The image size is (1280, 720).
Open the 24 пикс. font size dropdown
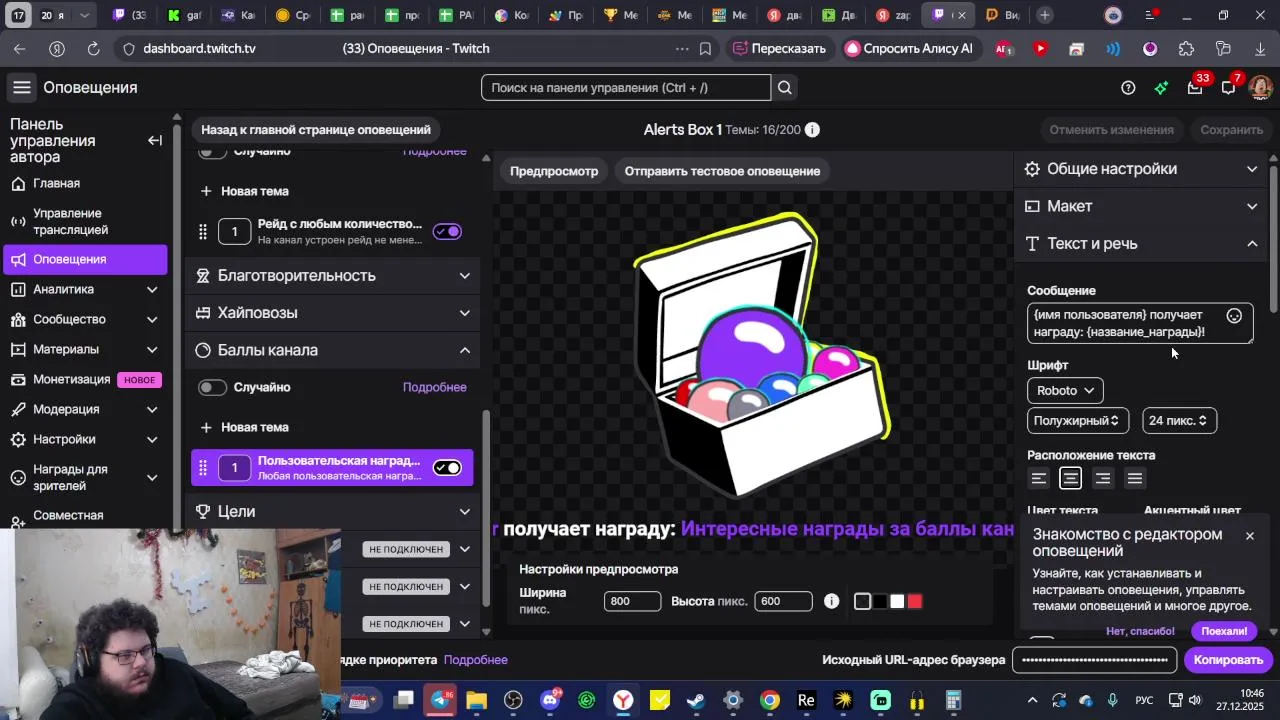point(1179,421)
